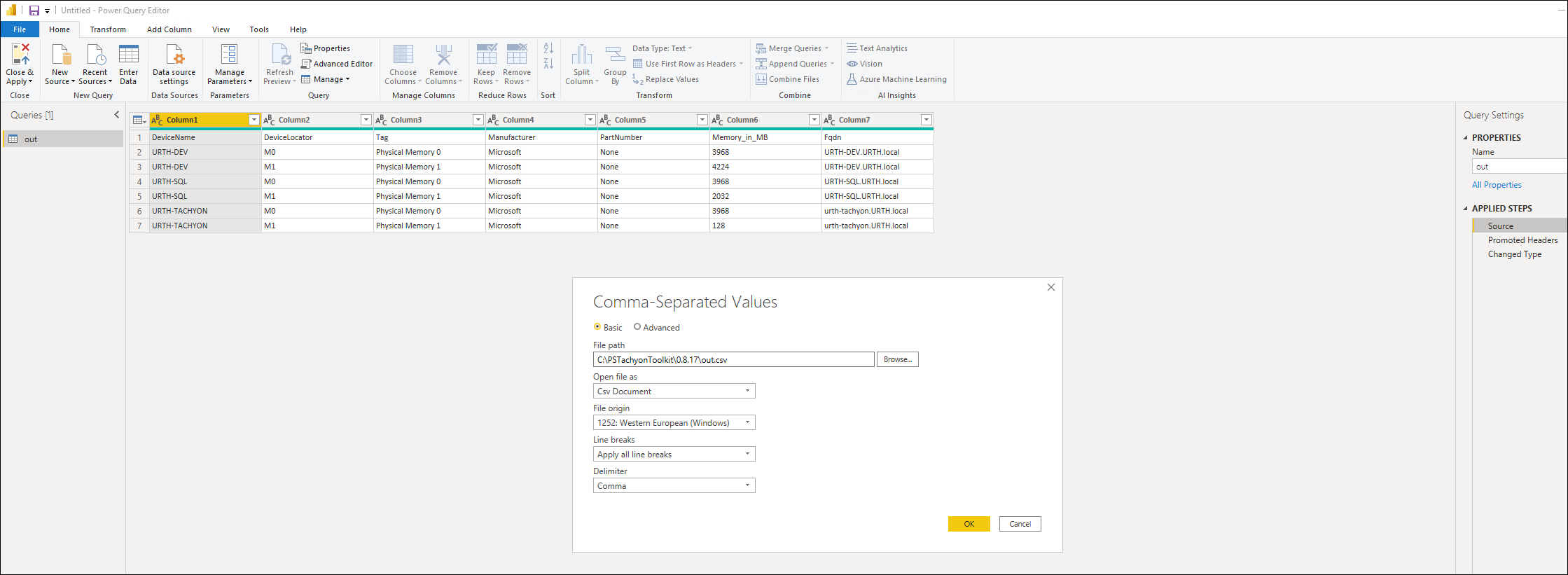Open the Enter Data tool
Viewport: 1568px width, 575px height.
[x=128, y=55]
